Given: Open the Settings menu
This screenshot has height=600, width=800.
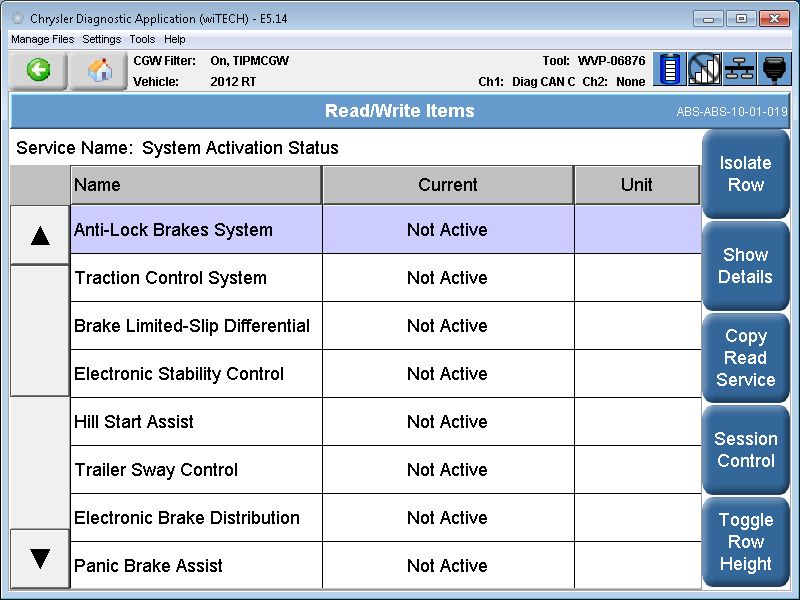Looking at the screenshot, I should click(102, 39).
